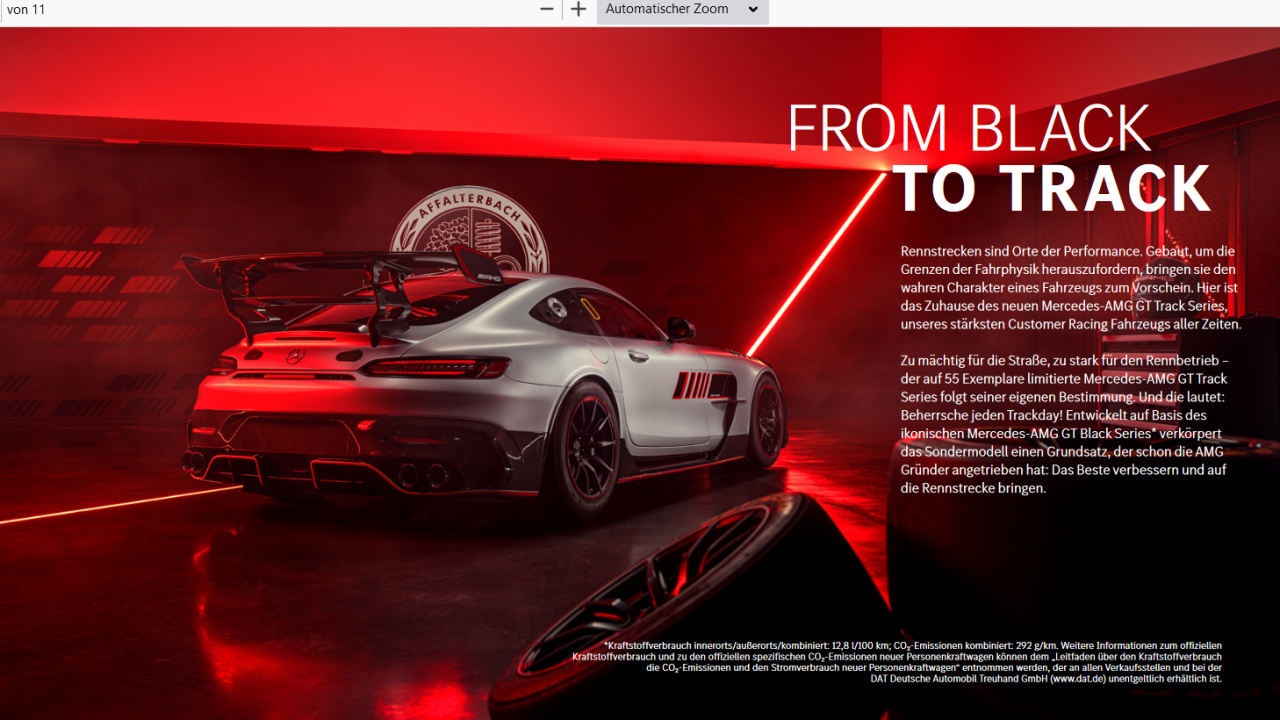Click the zoom out minus button
The image size is (1280, 720).
[547, 10]
